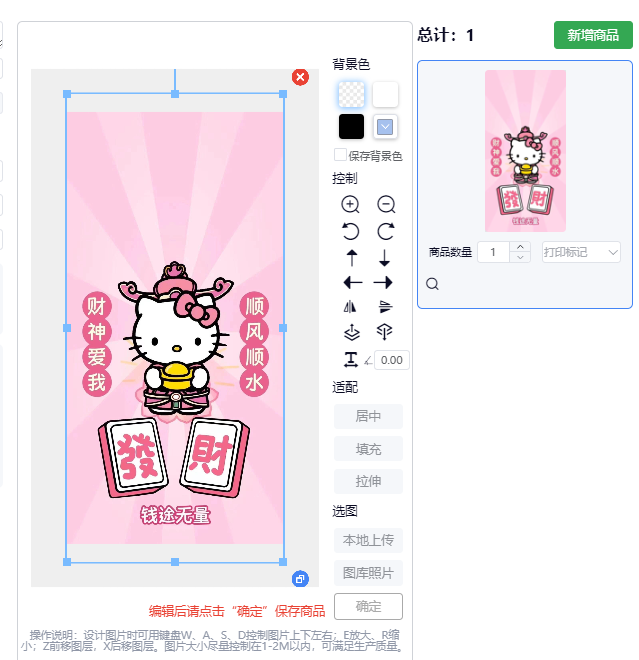Move image down with arrow icon
Screen dimensions: 639x660
[x=384, y=258]
